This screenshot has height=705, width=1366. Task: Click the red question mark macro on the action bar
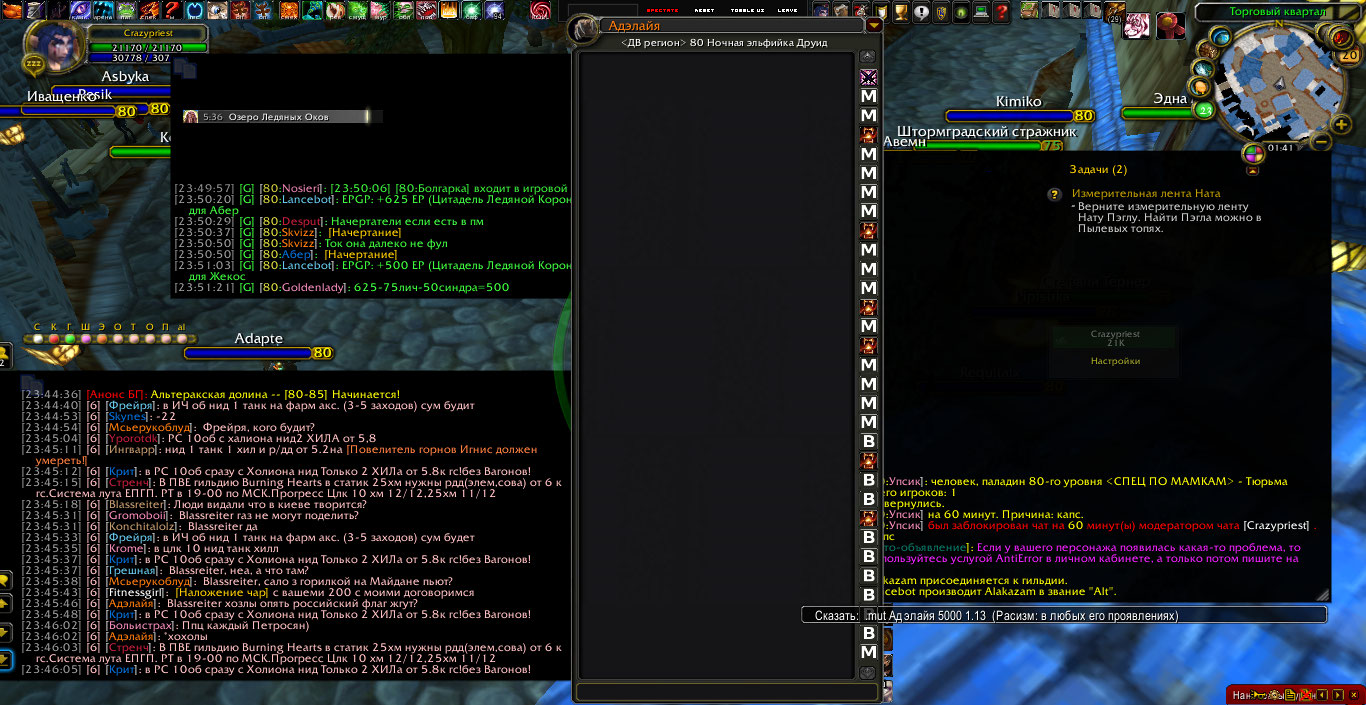click(x=172, y=11)
